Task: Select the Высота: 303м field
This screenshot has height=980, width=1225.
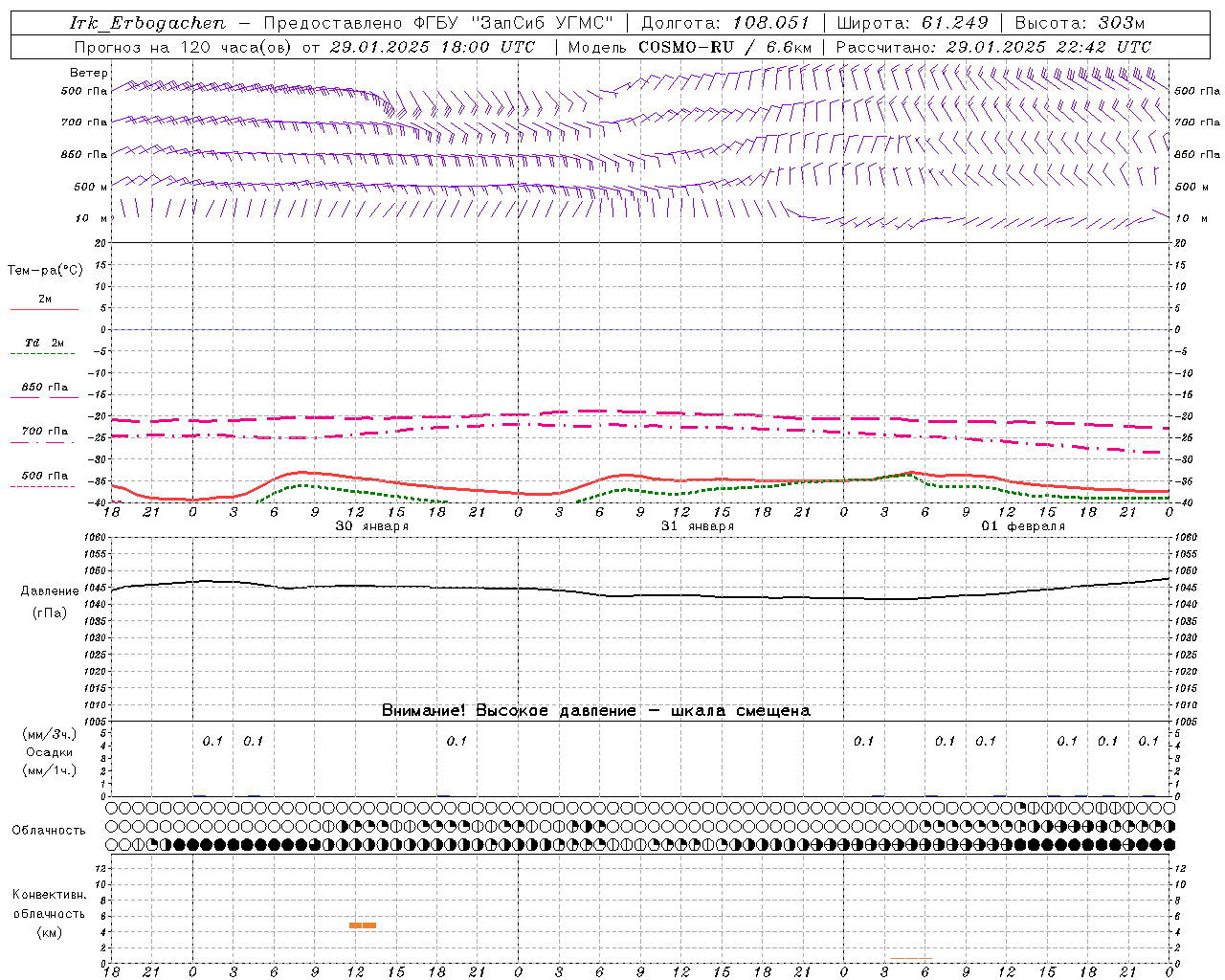Action: pos(1080,23)
